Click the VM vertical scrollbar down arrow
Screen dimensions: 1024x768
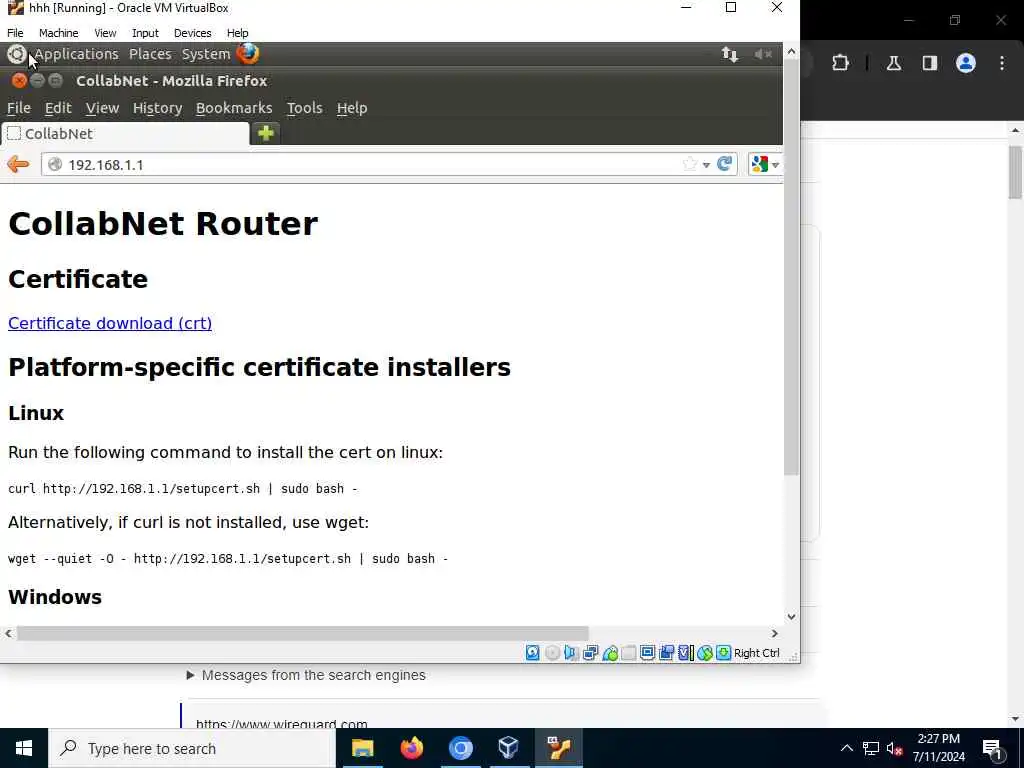pyautogui.click(x=792, y=616)
